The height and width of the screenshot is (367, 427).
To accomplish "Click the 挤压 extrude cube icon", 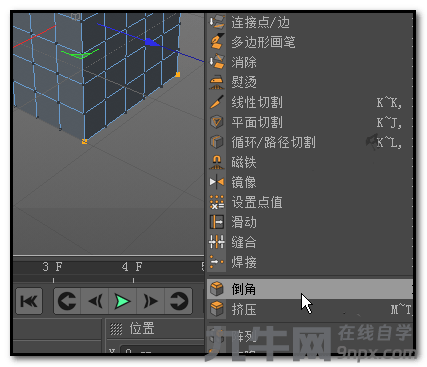I will click(217, 309).
